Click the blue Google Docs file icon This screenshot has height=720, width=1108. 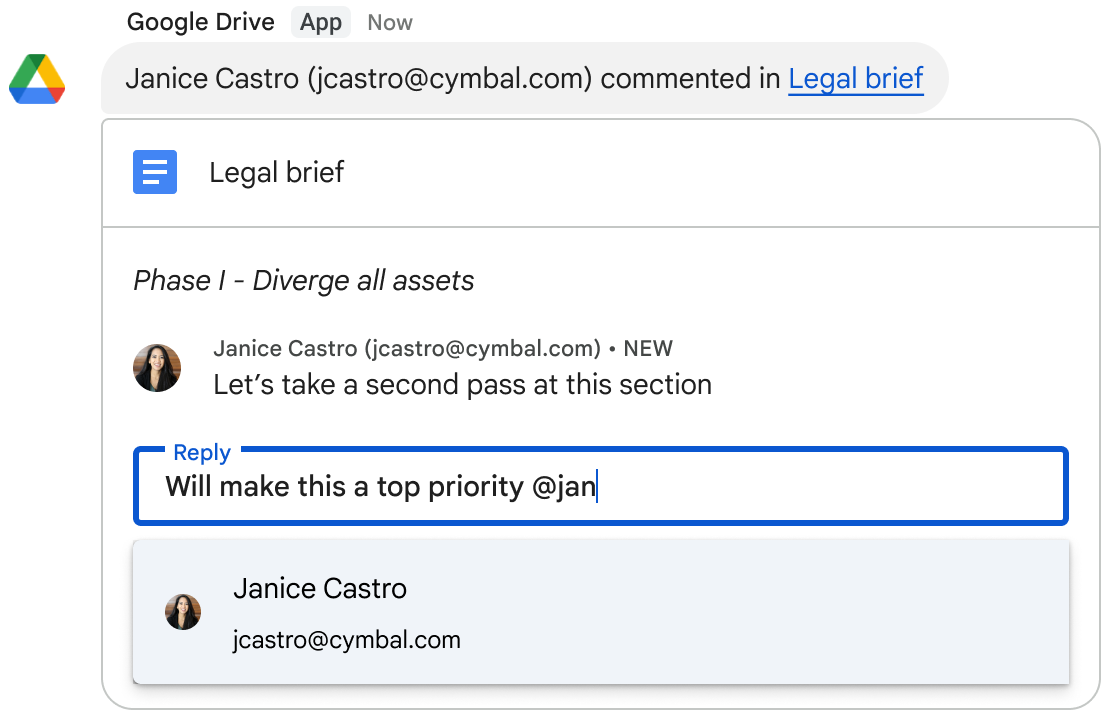155,172
